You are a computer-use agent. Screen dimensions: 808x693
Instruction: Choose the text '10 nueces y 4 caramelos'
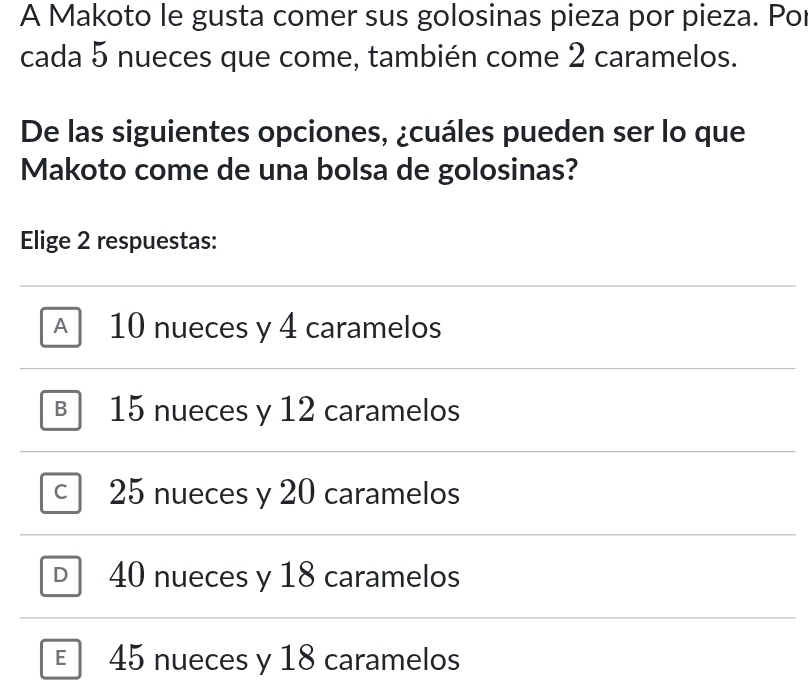coord(275,327)
